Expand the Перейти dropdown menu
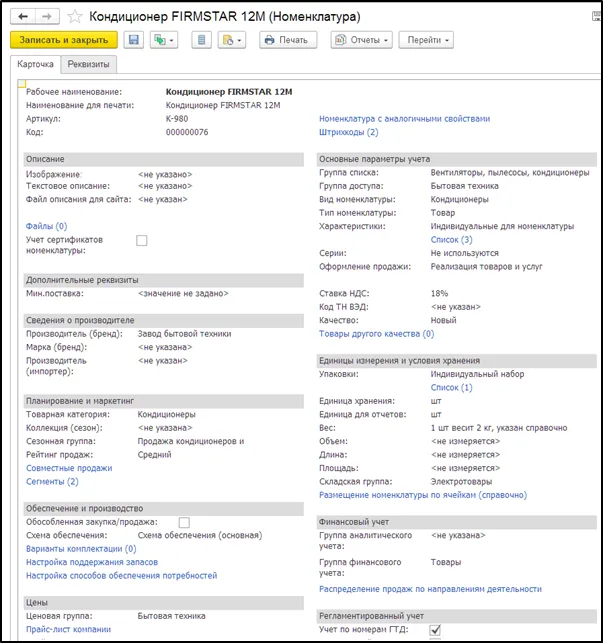Image resolution: width=603 pixels, height=643 pixels. [425, 40]
